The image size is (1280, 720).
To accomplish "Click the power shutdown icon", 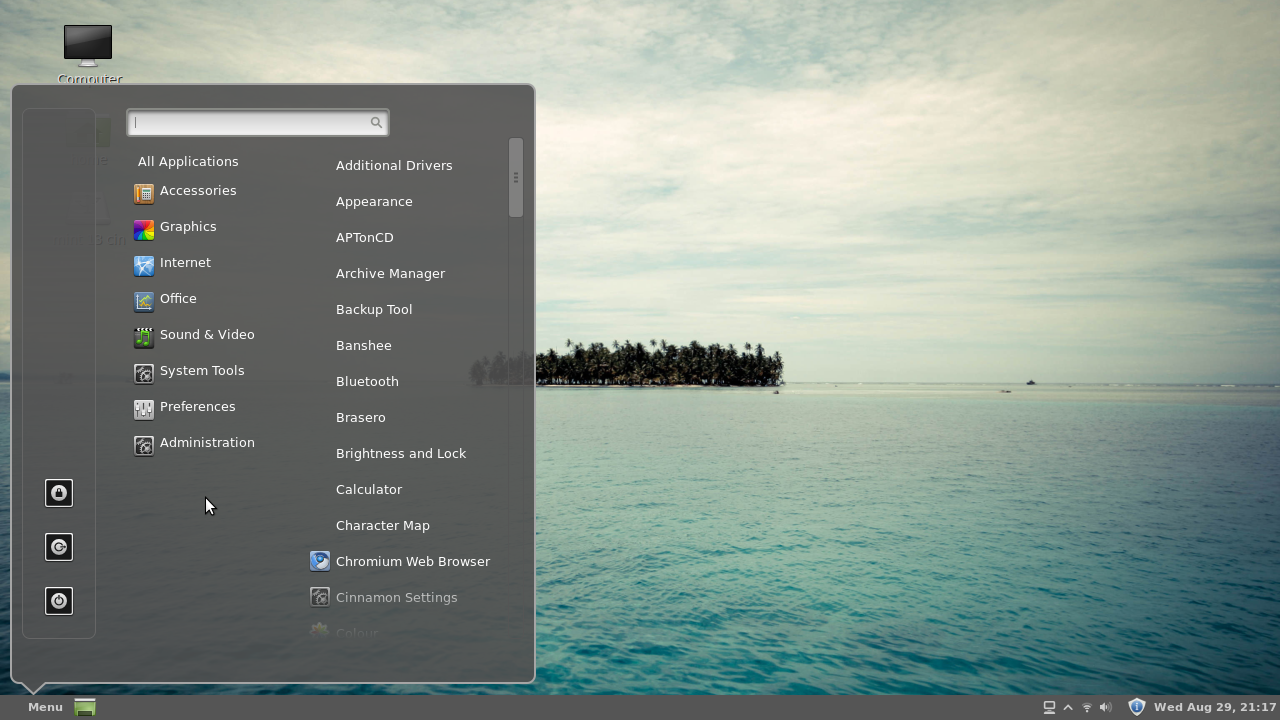I will [59, 601].
